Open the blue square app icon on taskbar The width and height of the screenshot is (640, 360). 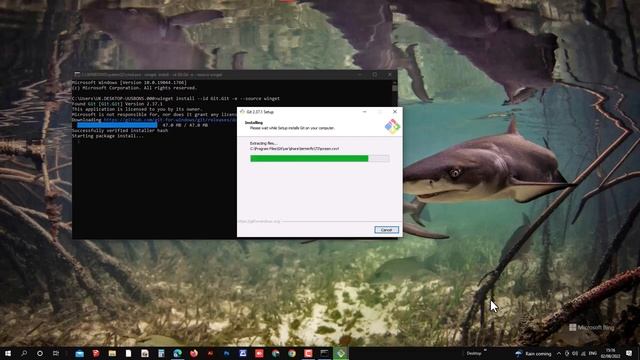point(243,353)
